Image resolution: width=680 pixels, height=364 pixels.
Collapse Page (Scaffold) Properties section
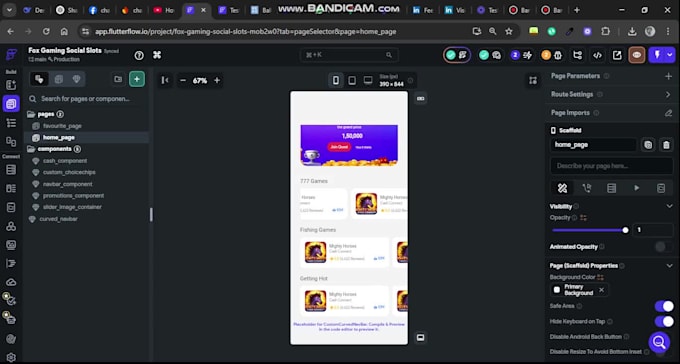(x=669, y=266)
